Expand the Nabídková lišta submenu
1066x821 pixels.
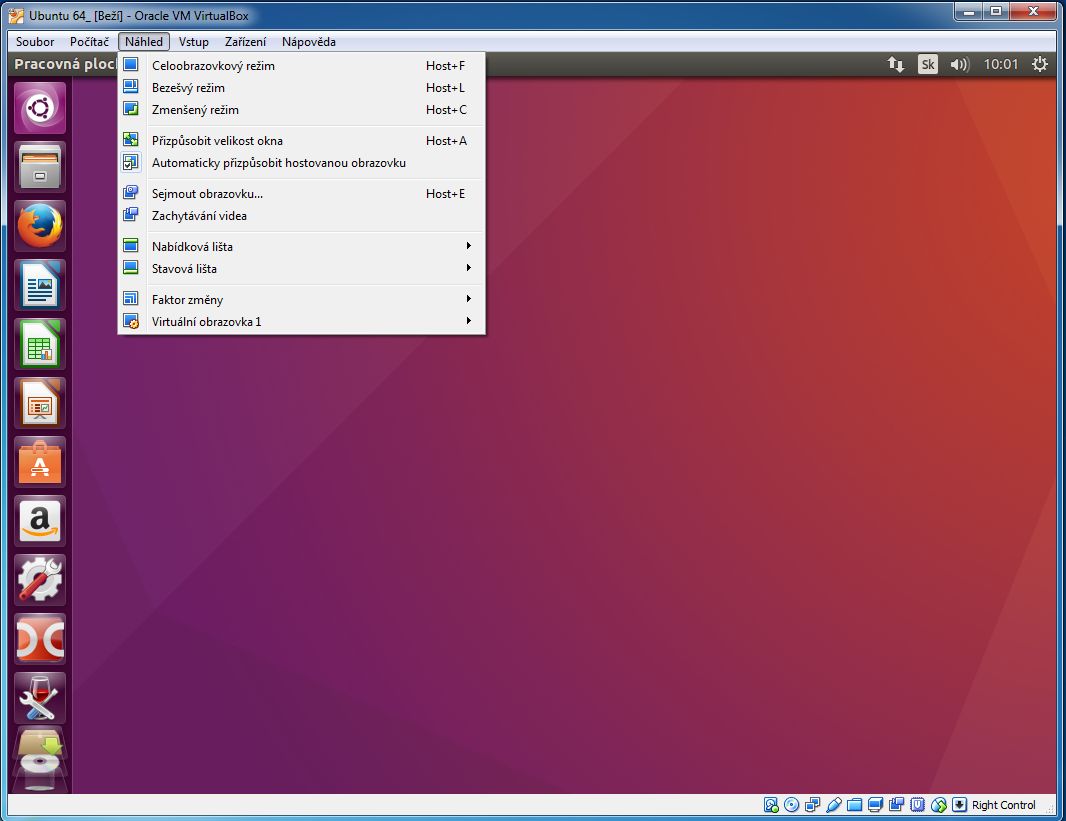[302, 247]
